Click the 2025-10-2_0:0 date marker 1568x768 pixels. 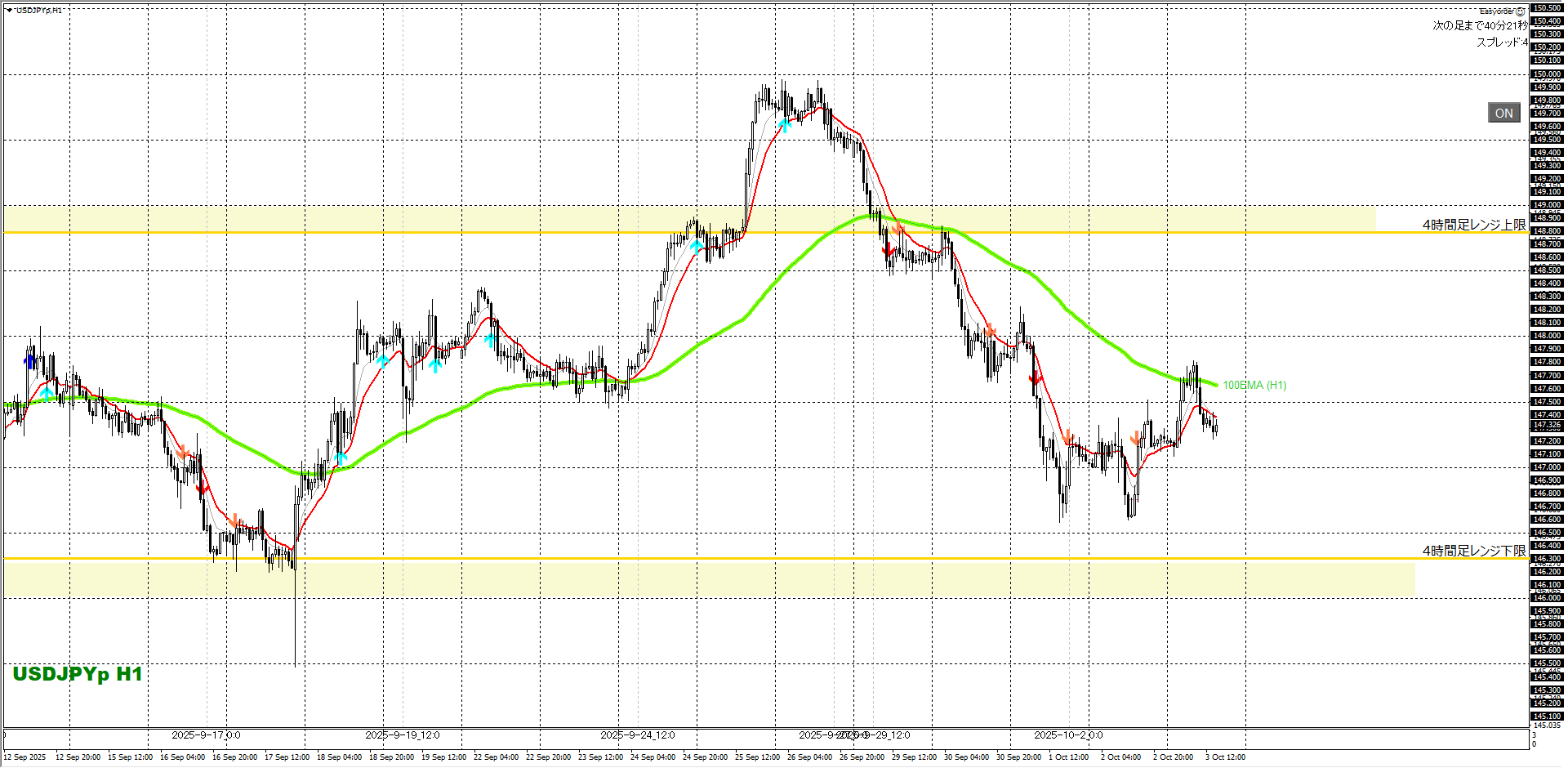[x=1068, y=735]
